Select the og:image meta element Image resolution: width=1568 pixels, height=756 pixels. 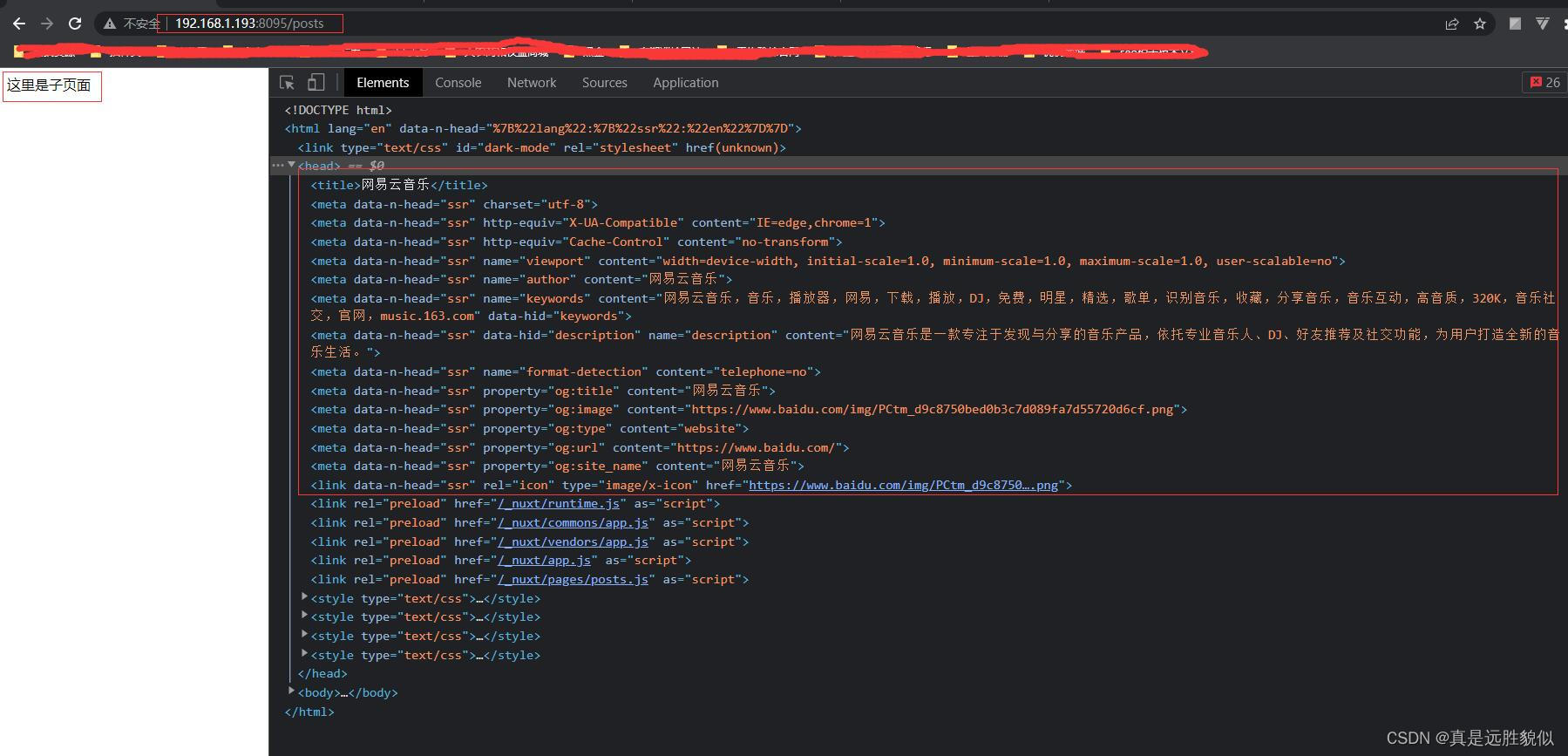click(749, 409)
